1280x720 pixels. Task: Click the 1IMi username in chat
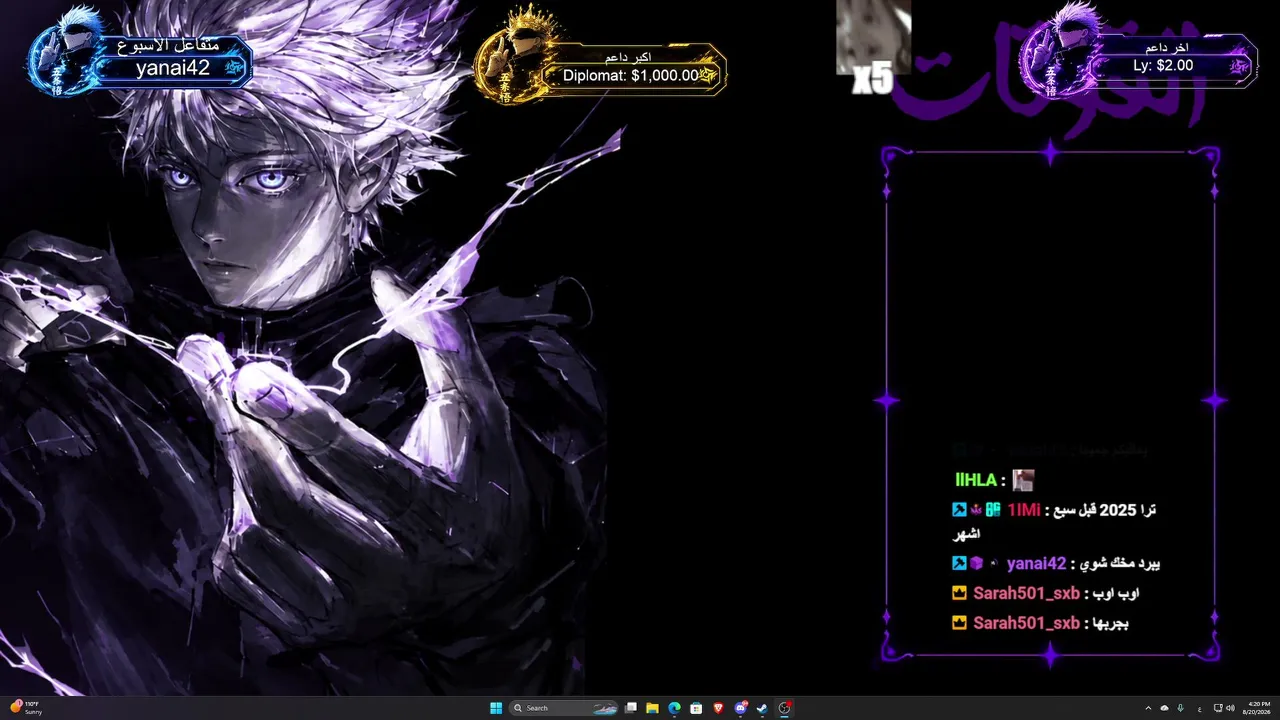(x=1024, y=510)
